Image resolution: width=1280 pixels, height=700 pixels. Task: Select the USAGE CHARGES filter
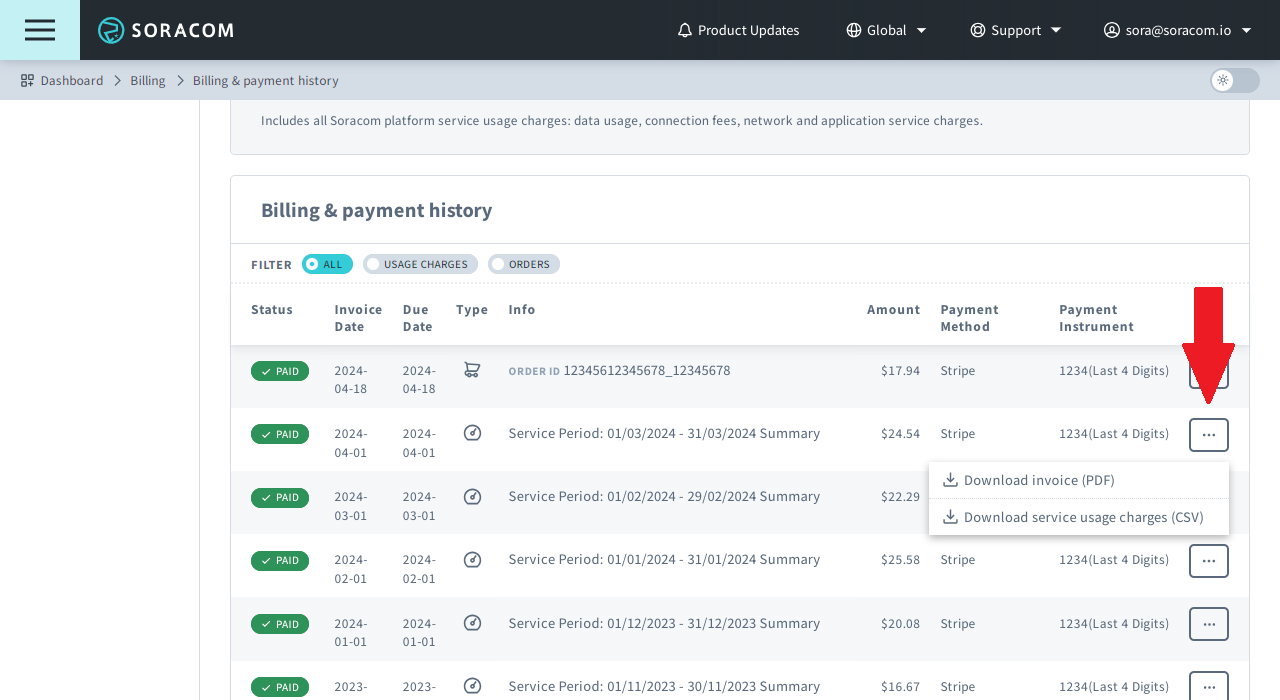point(420,264)
